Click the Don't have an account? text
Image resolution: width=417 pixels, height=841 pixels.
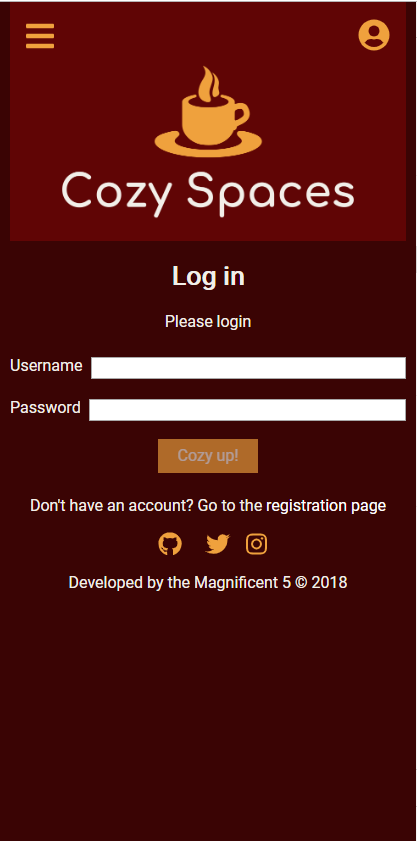(112, 506)
